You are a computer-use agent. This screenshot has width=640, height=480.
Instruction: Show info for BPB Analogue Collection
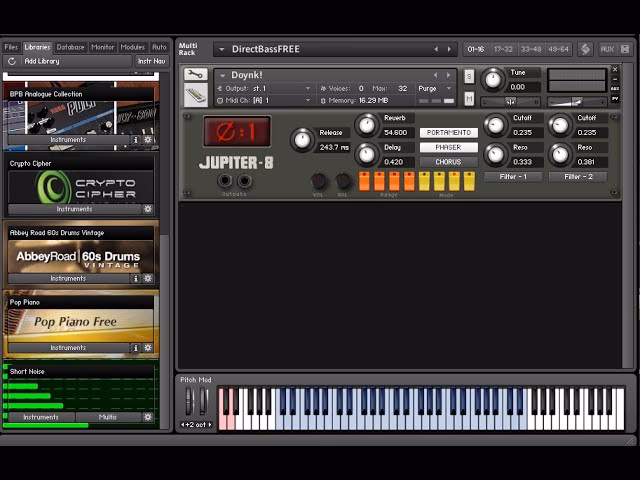(136, 140)
